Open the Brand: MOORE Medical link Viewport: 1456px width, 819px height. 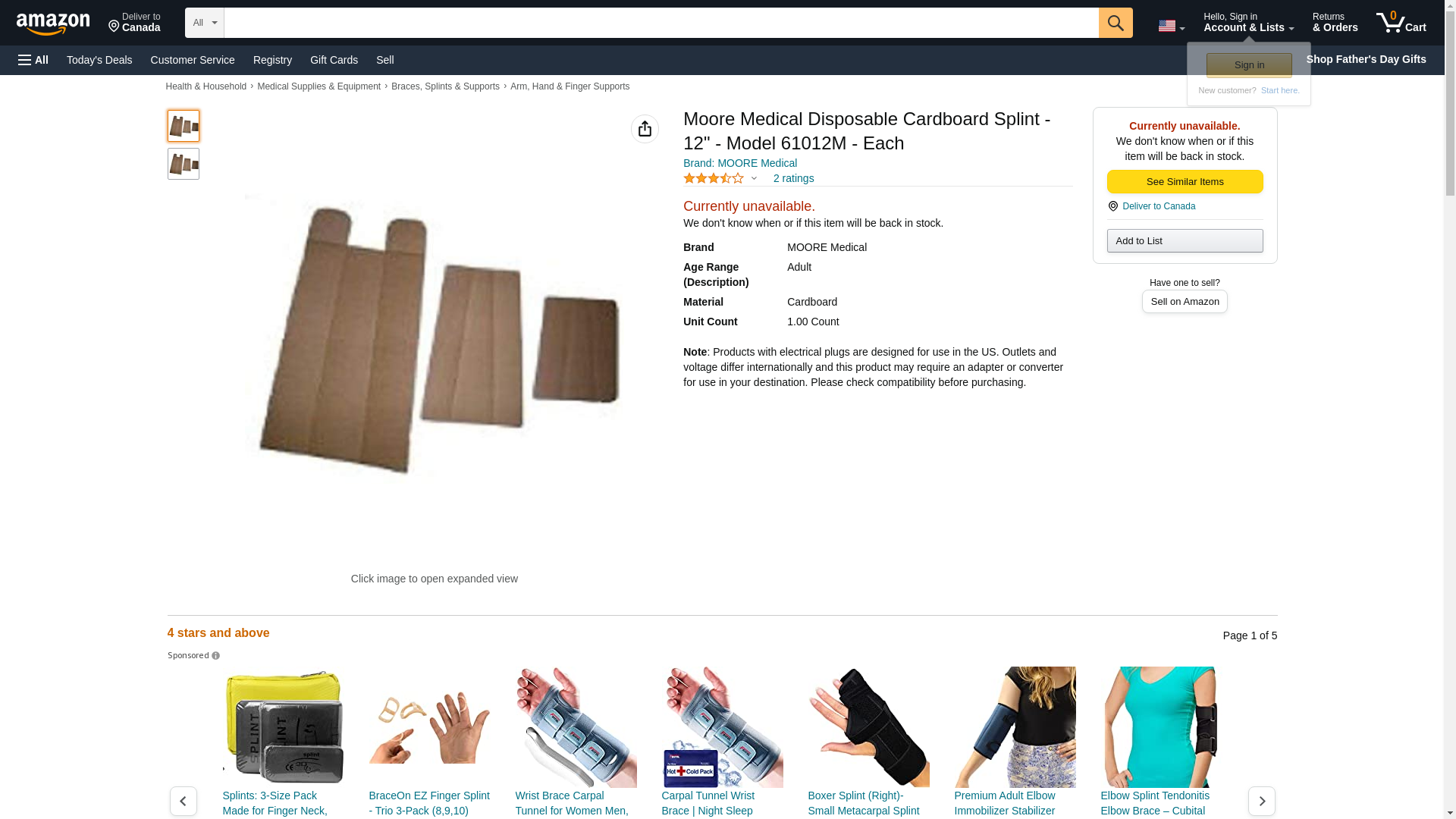pos(740,163)
